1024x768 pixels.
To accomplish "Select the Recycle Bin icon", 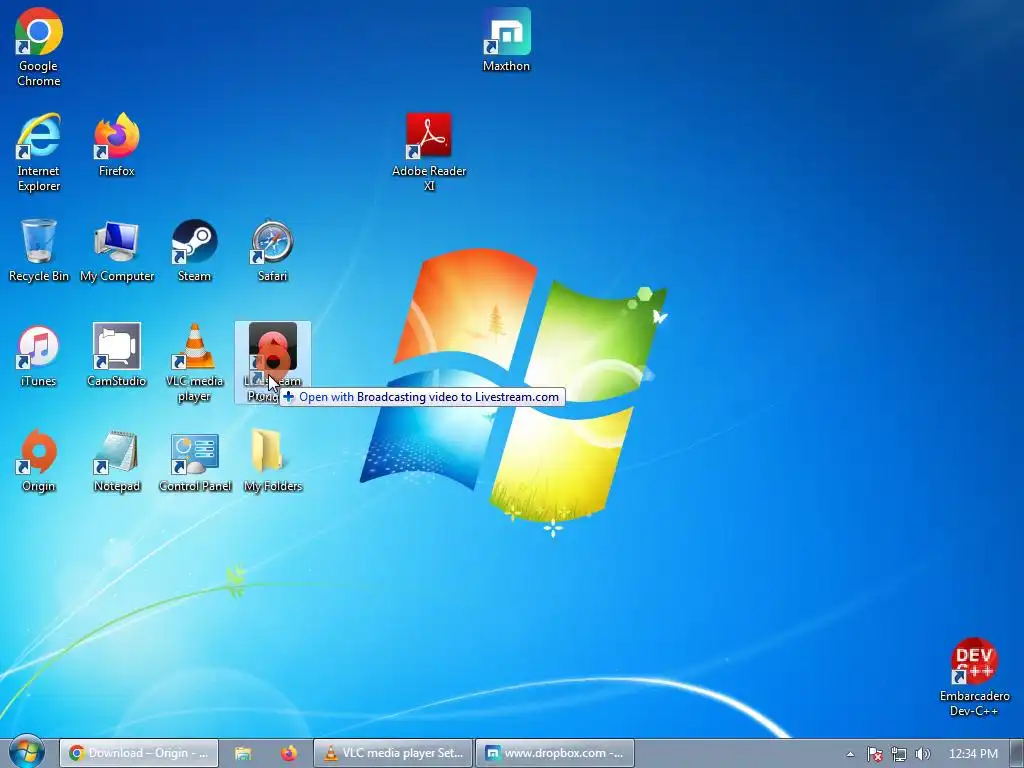I will 39,251.
